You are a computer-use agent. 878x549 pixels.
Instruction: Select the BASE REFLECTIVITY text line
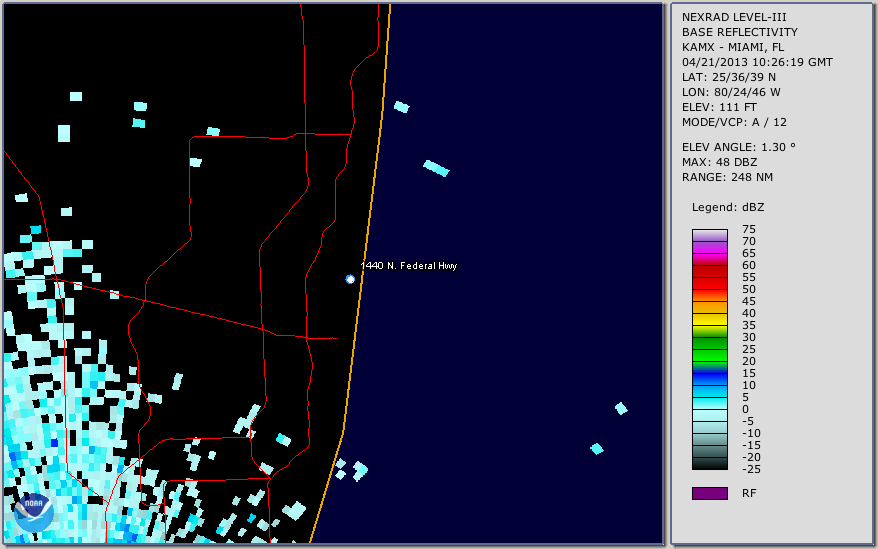point(740,32)
